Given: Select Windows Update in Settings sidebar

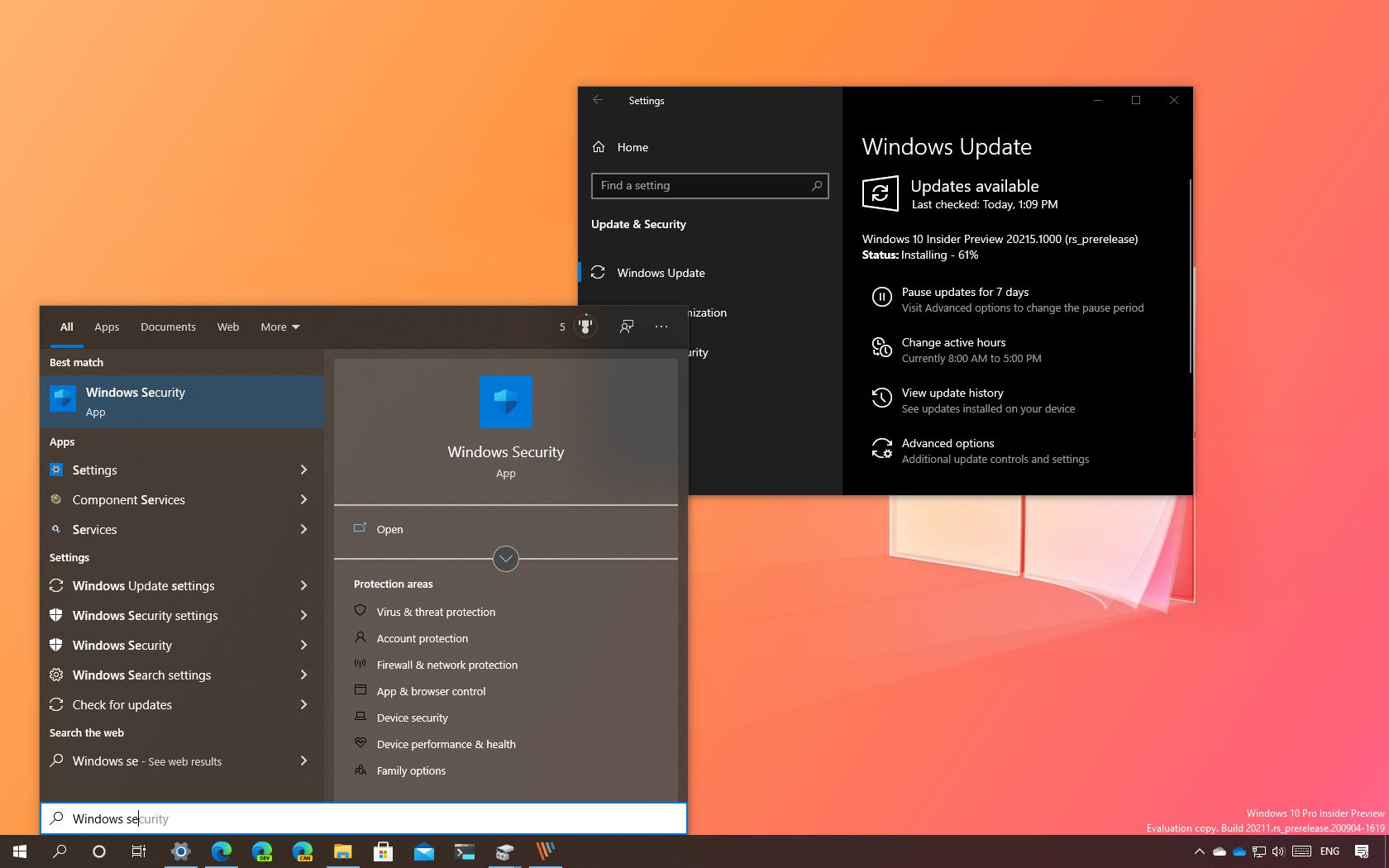Looking at the screenshot, I should [661, 273].
